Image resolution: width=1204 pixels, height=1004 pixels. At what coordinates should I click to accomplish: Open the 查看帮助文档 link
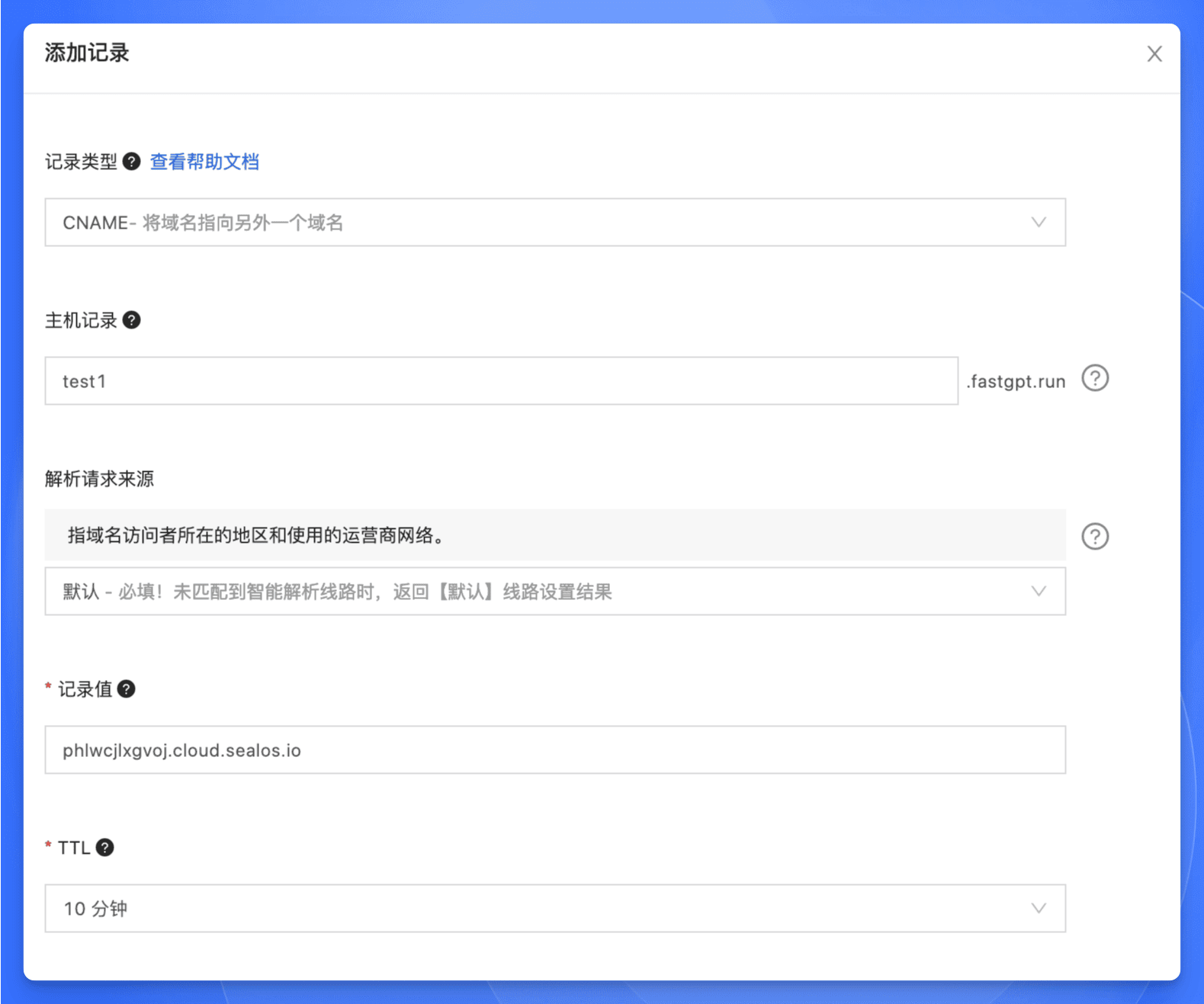tap(204, 162)
